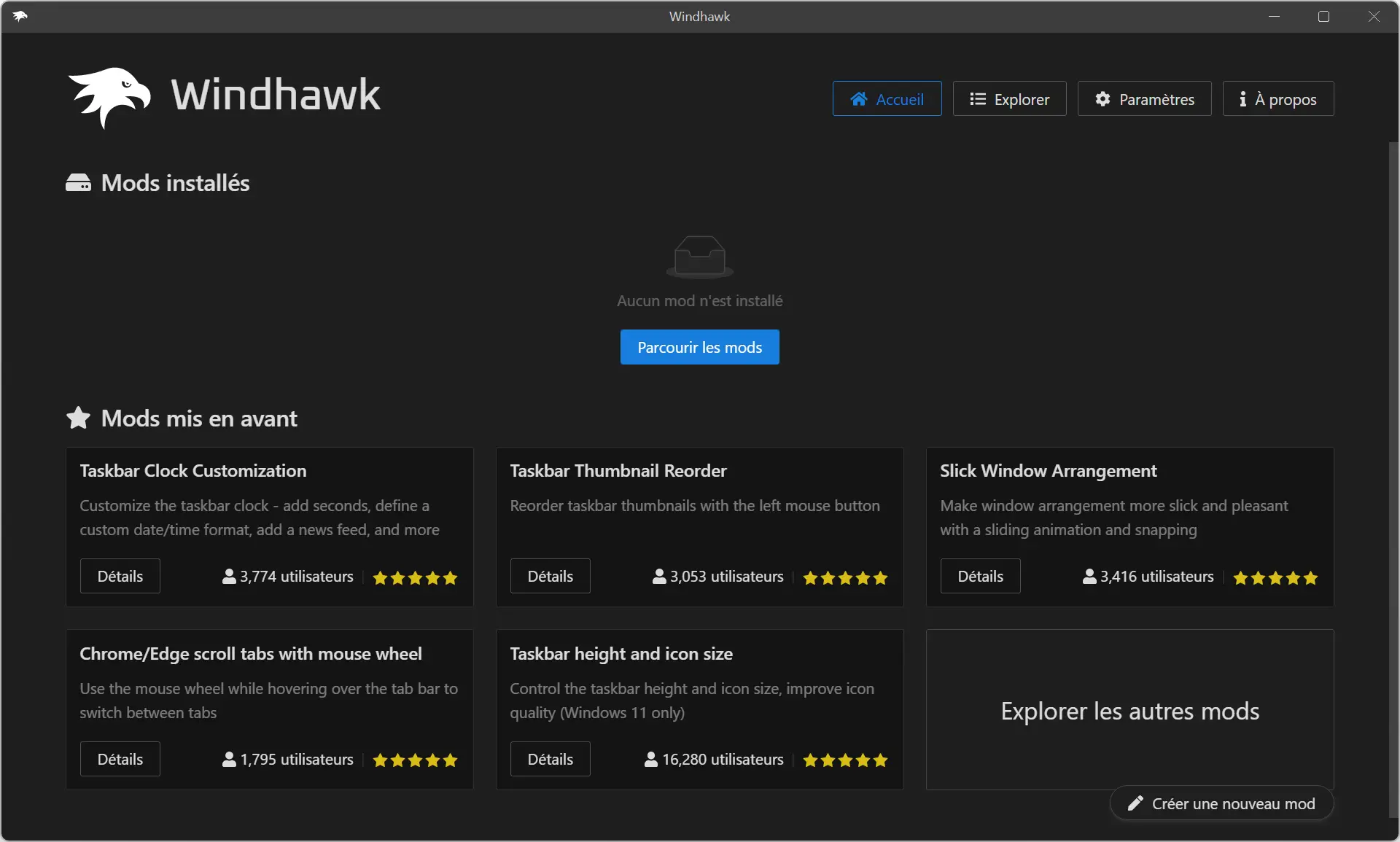Click user icon beside 16,280 utilisateurs

(x=651, y=759)
